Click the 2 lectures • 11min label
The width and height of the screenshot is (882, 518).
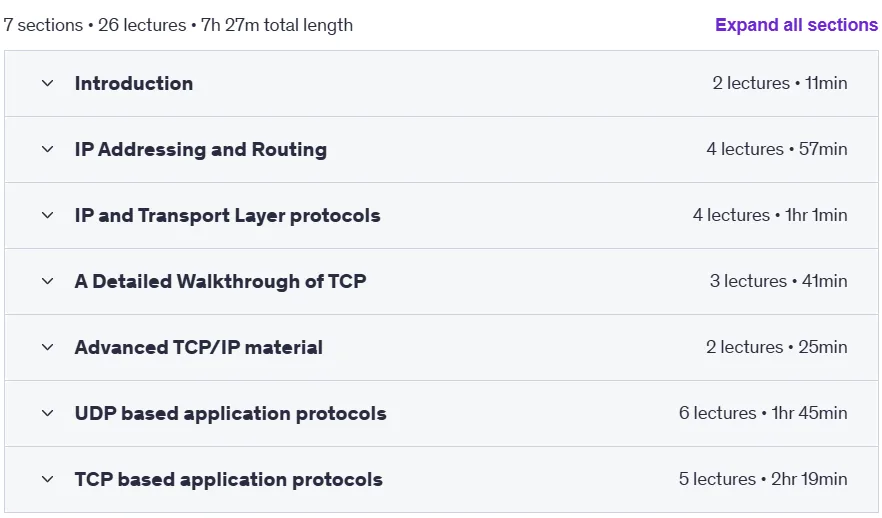coord(780,83)
